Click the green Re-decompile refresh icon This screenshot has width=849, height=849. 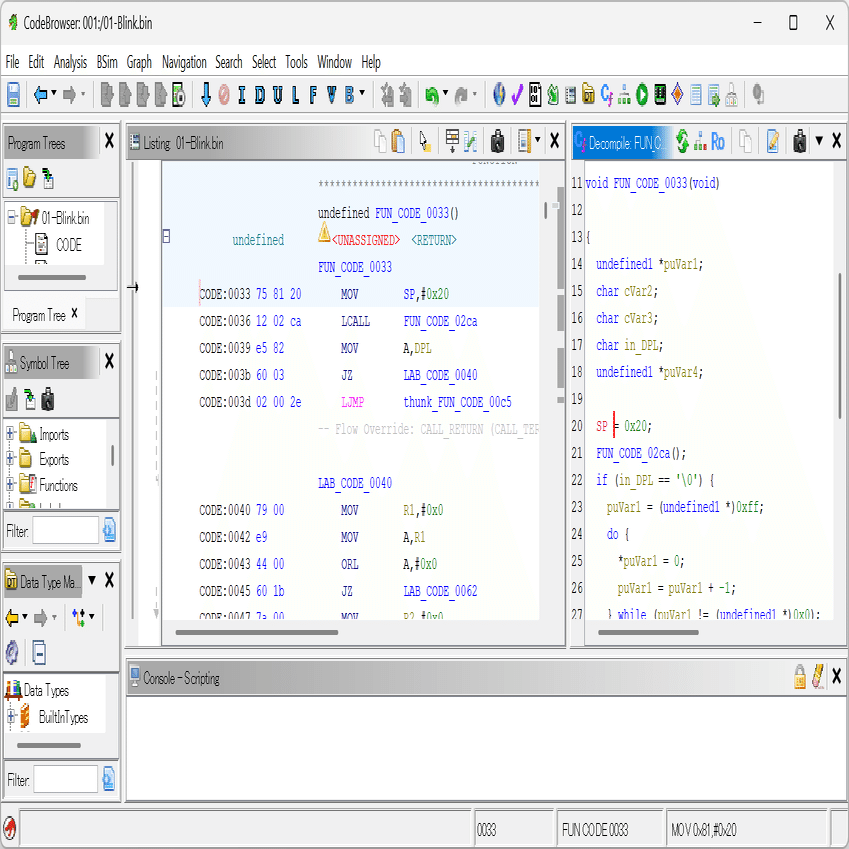click(x=682, y=142)
